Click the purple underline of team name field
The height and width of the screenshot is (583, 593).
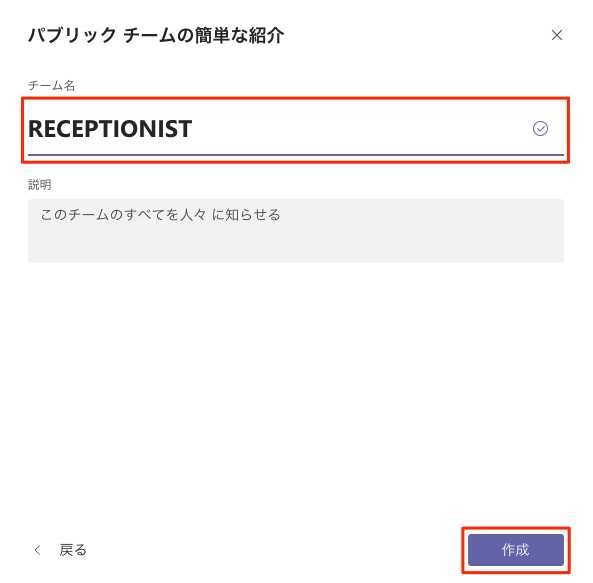coord(295,155)
